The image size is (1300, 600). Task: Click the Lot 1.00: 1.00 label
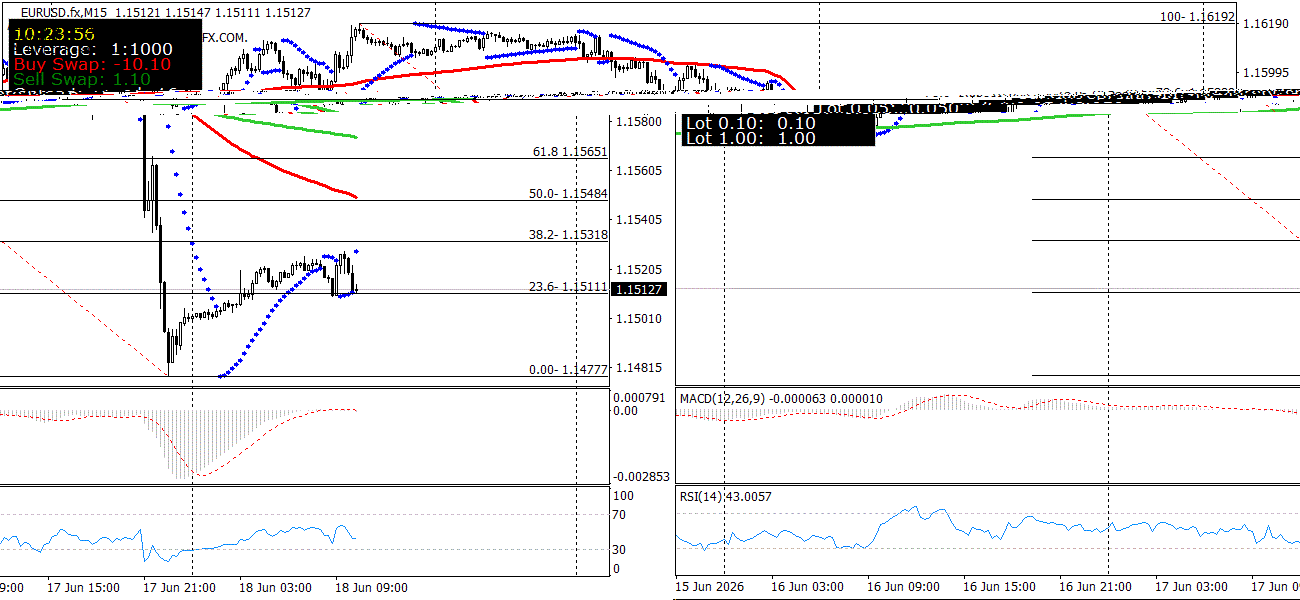click(x=750, y=138)
